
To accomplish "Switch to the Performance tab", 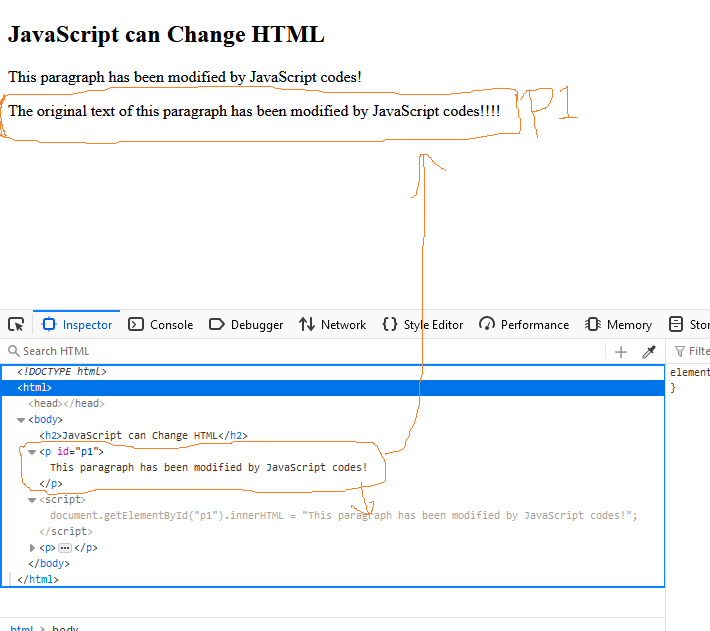I will point(524,325).
